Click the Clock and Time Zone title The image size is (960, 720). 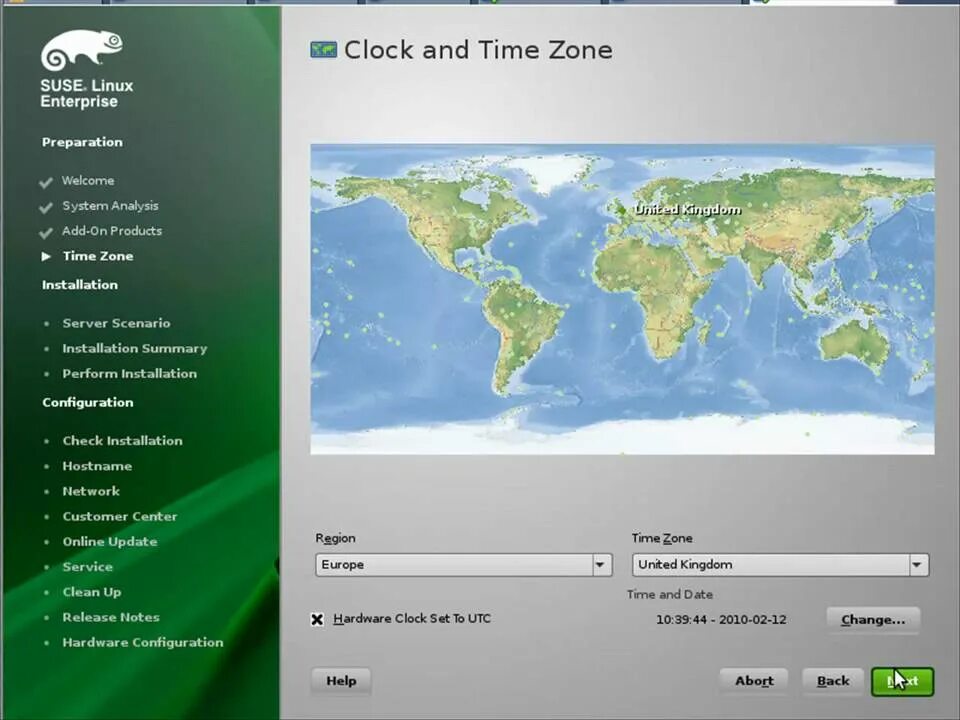(x=478, y=50)
